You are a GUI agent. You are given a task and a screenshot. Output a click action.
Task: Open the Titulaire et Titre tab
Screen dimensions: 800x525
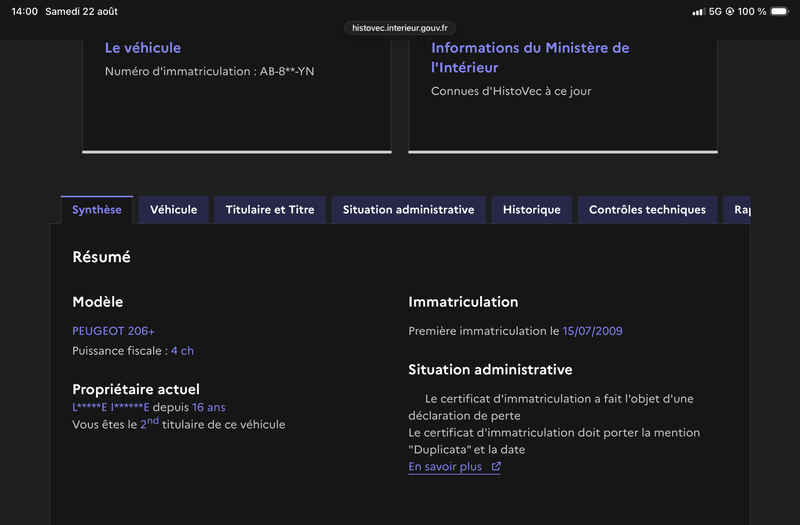tap(270, 210)
